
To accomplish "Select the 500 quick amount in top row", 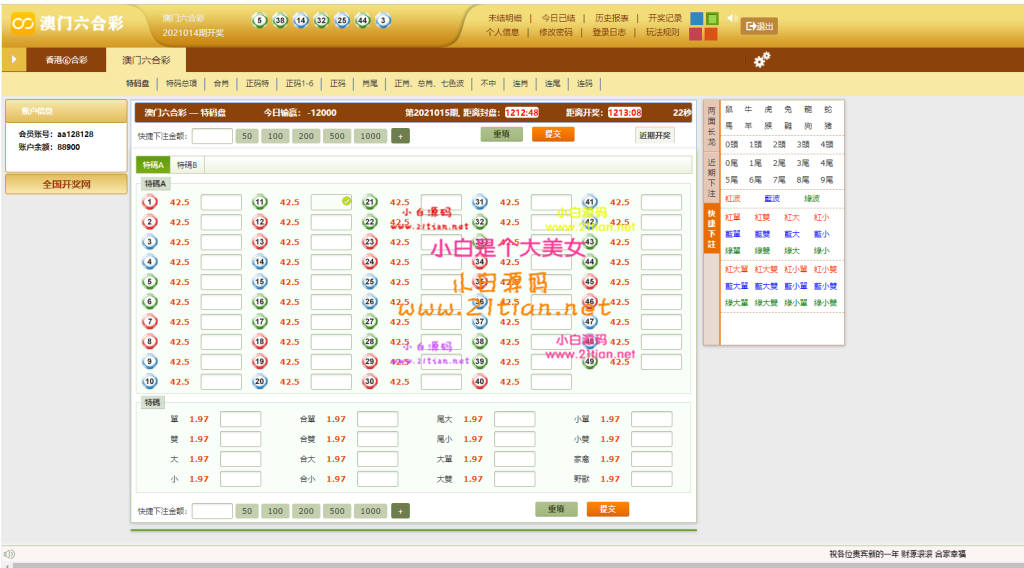I will [337, 136].
